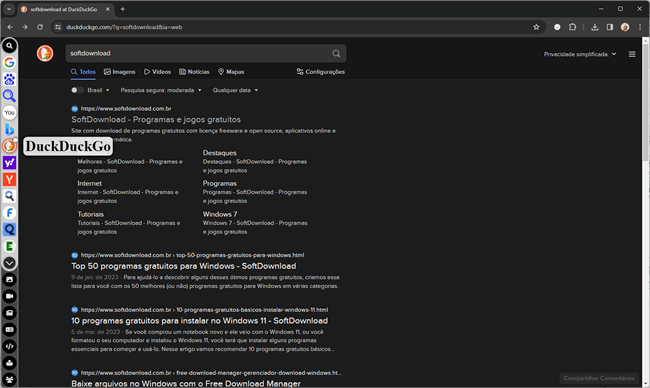Go back to the previous page
The image size is (650, 388).
[10, 27]
